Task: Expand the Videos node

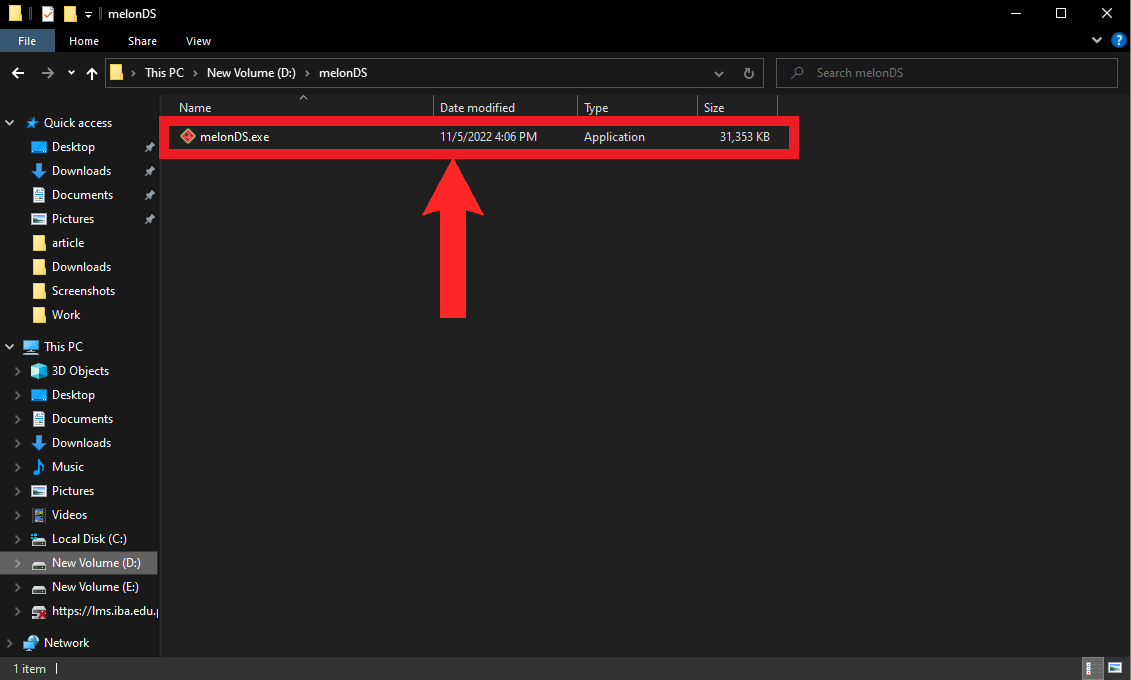Action: (x=17, y=516)
